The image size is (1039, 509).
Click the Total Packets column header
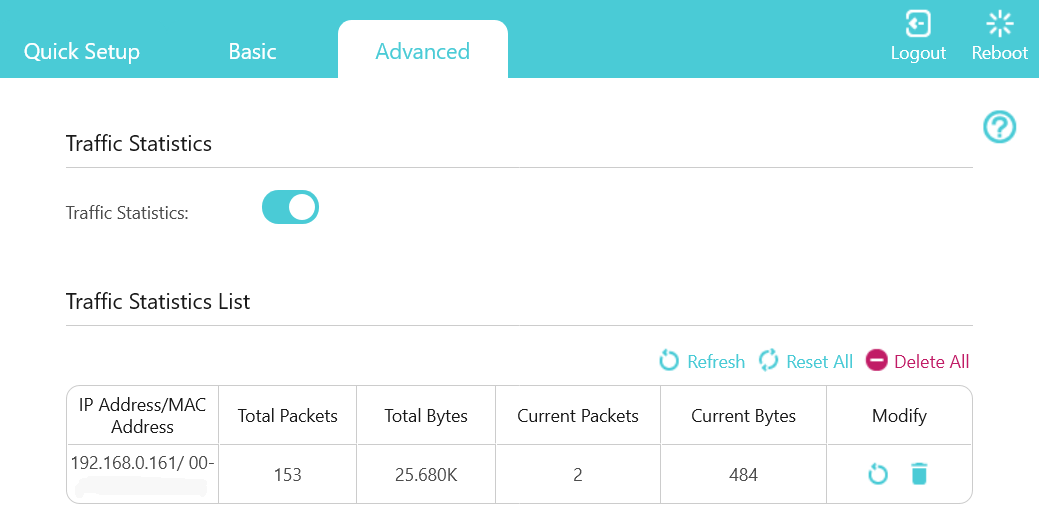click(x=288, y=416)
